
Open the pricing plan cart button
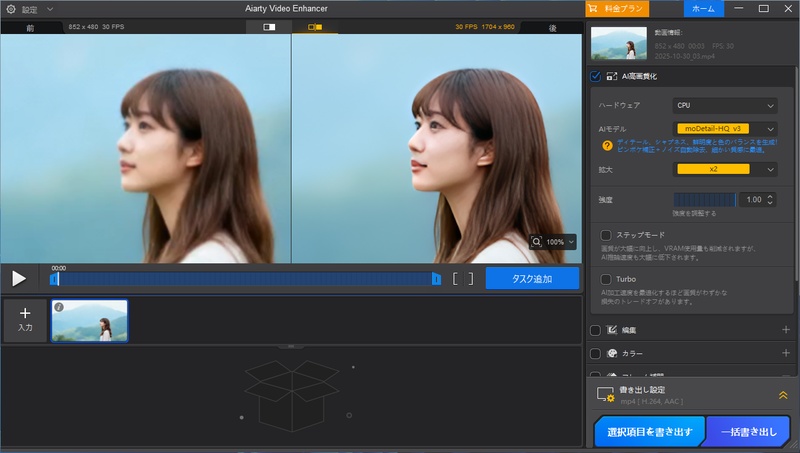pyautogui.click(x=617, y=9)
